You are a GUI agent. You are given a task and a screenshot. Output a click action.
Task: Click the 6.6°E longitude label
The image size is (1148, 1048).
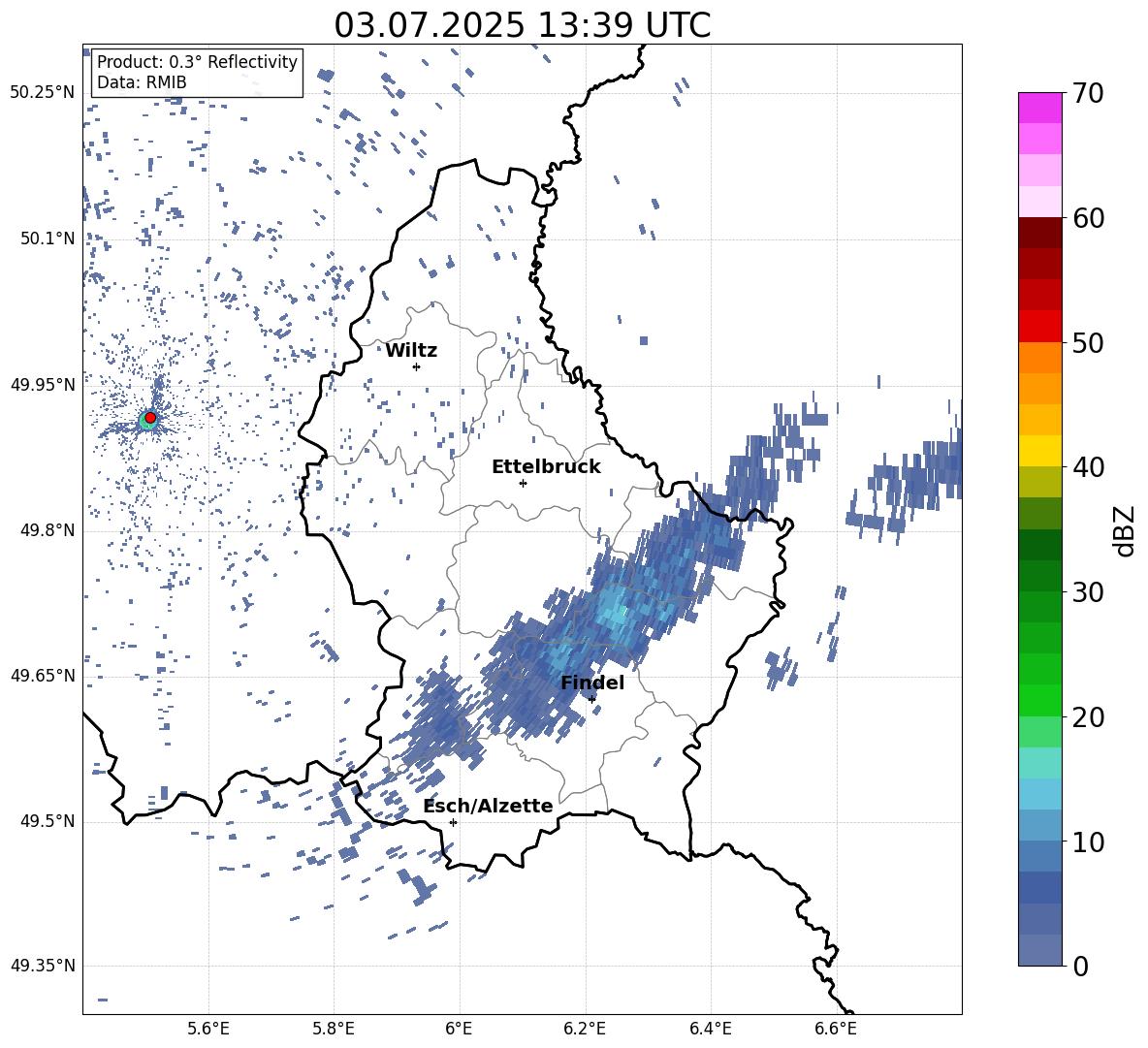tap(836, 1029)
